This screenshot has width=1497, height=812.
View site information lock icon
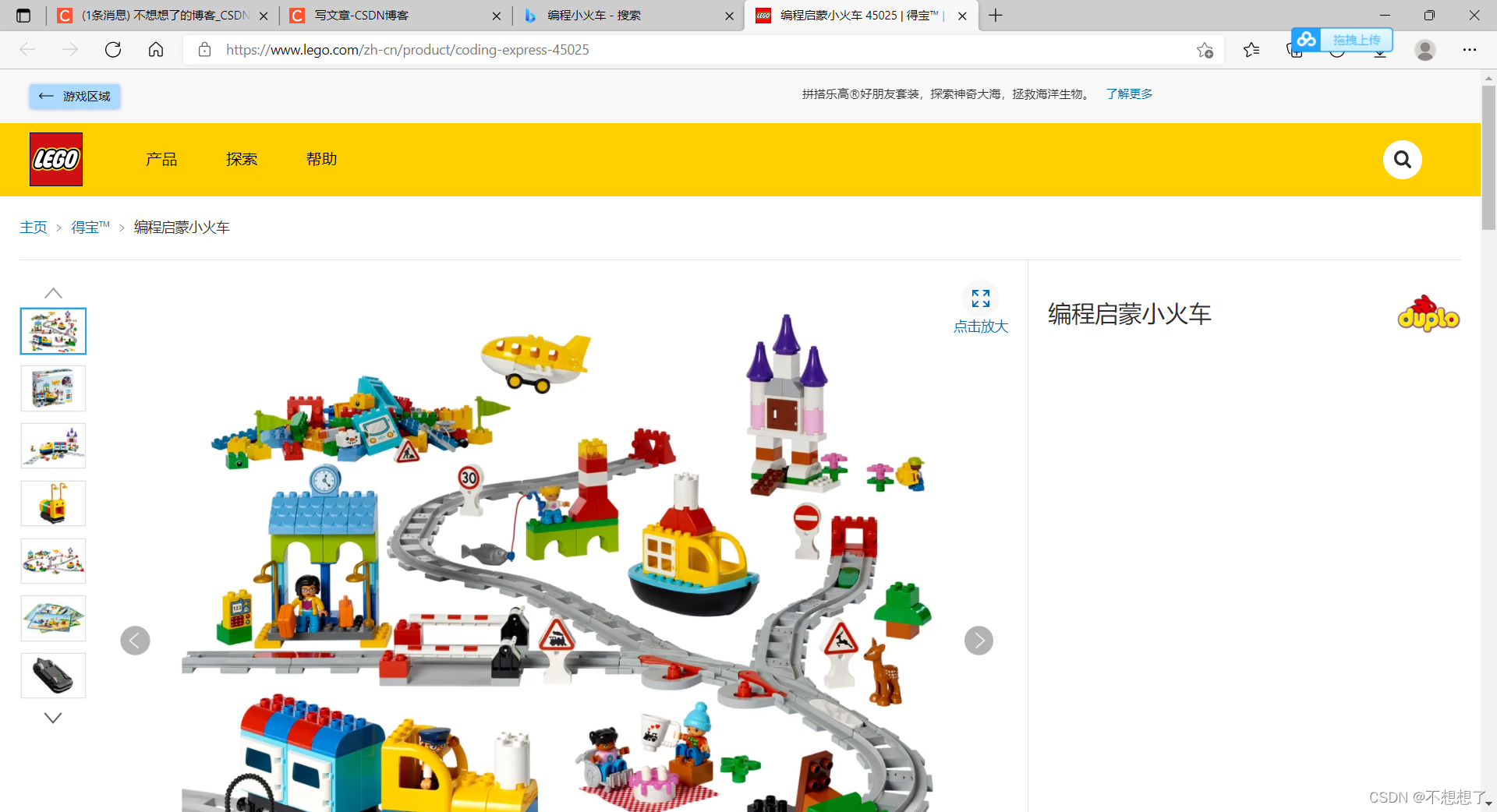click(204, 50)
